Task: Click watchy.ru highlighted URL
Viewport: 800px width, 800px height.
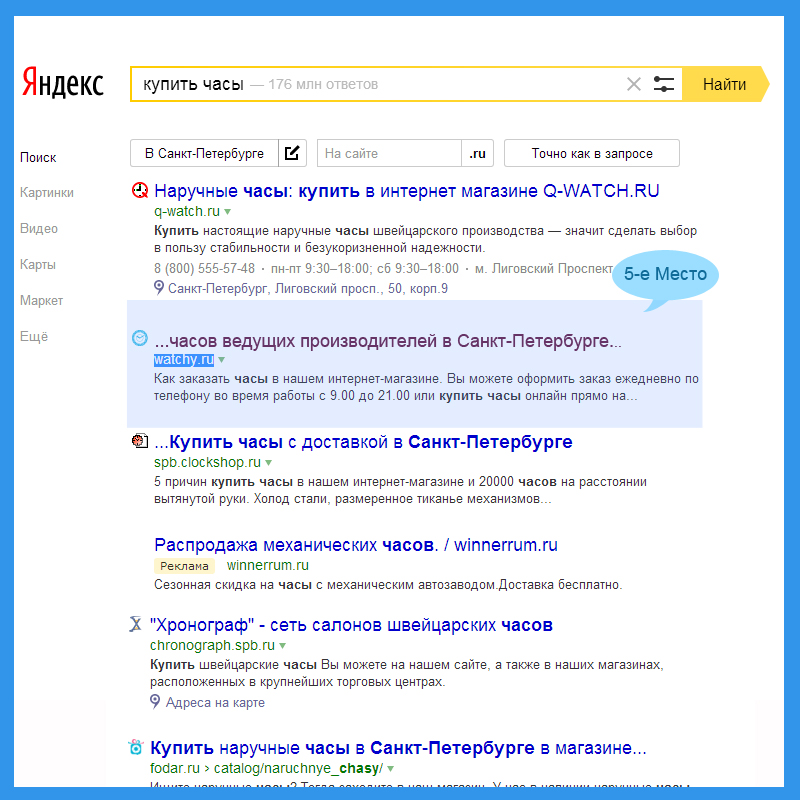Action: [x=184, y=360]
